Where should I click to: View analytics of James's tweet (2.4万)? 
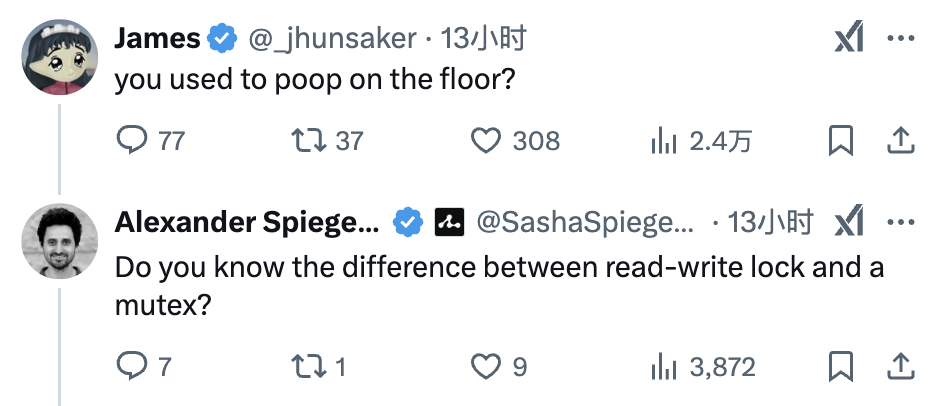[x=664, y=141]
